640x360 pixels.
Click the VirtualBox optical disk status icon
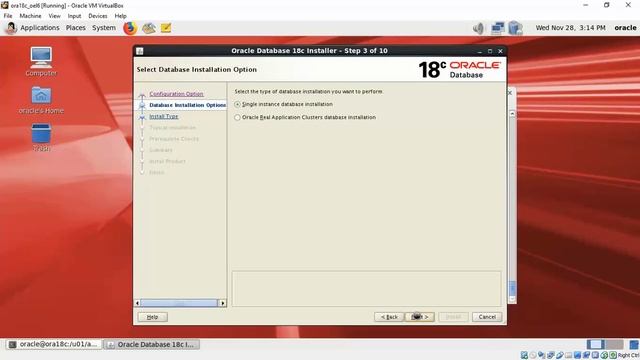[x=533, y=355]
